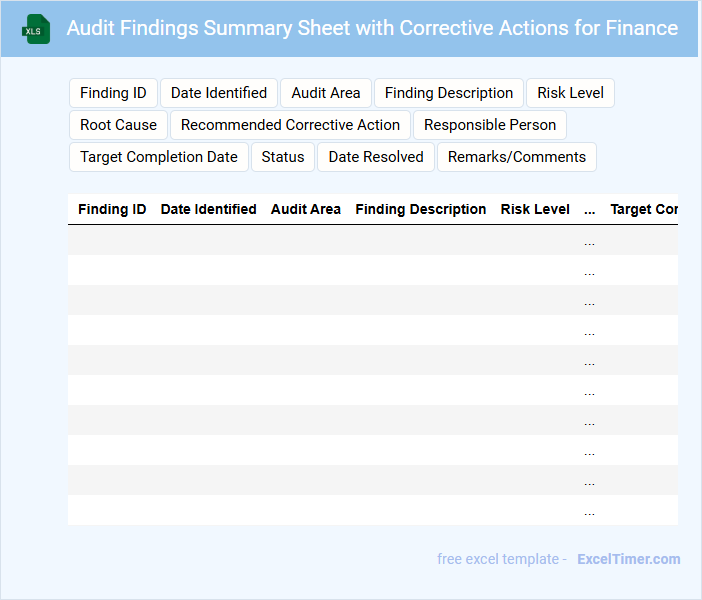The height and width of the screenshot is (600, 702).
Task: Click the green XLS file icon
Action: coord(36,29)
